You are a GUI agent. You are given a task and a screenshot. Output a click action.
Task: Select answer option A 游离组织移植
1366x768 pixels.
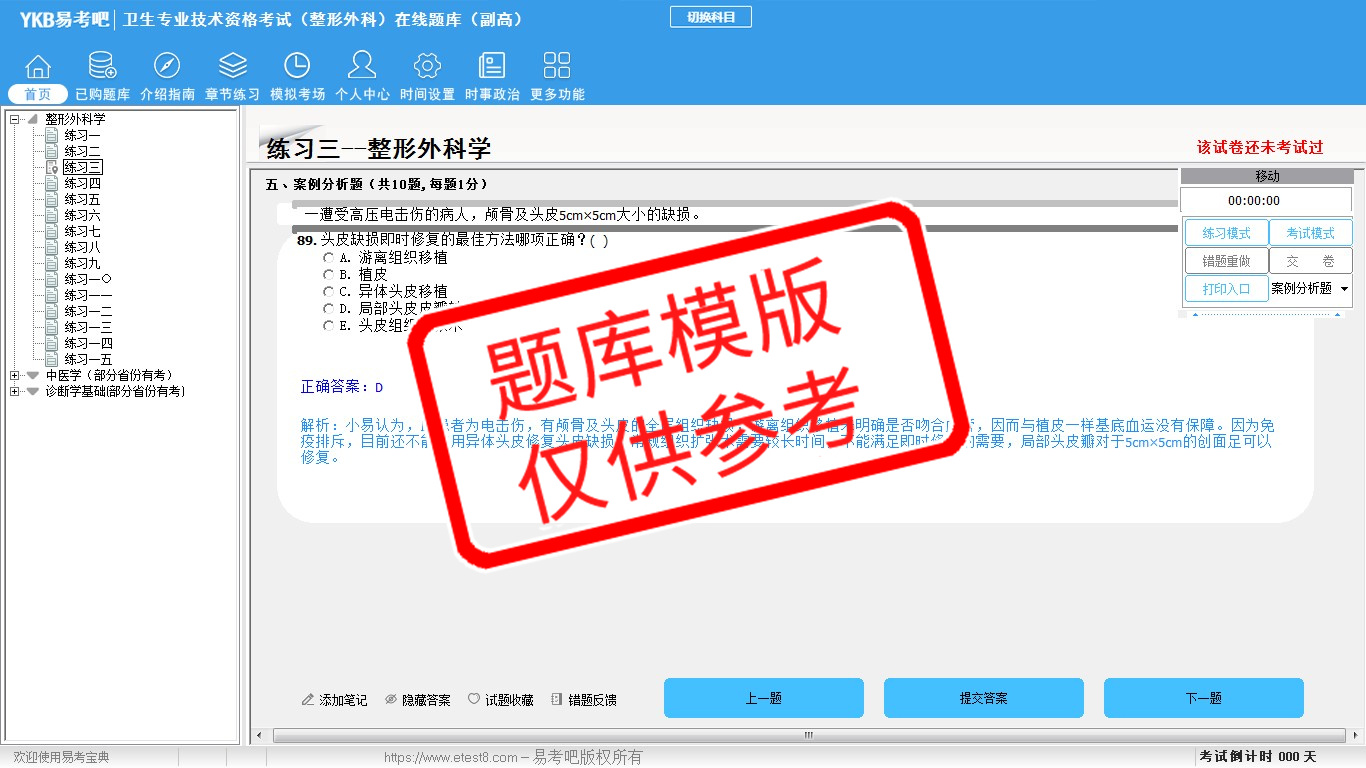(x=328, y=258)
